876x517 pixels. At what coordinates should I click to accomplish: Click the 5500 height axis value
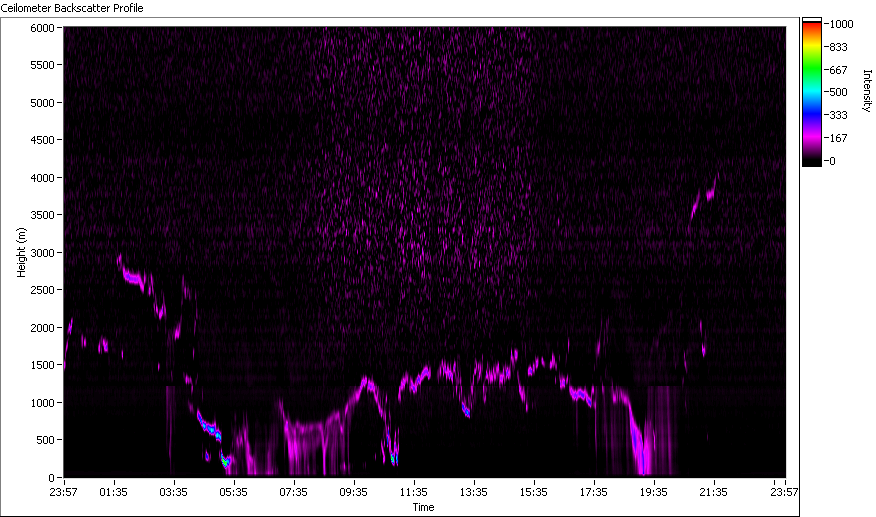(42, 65)
